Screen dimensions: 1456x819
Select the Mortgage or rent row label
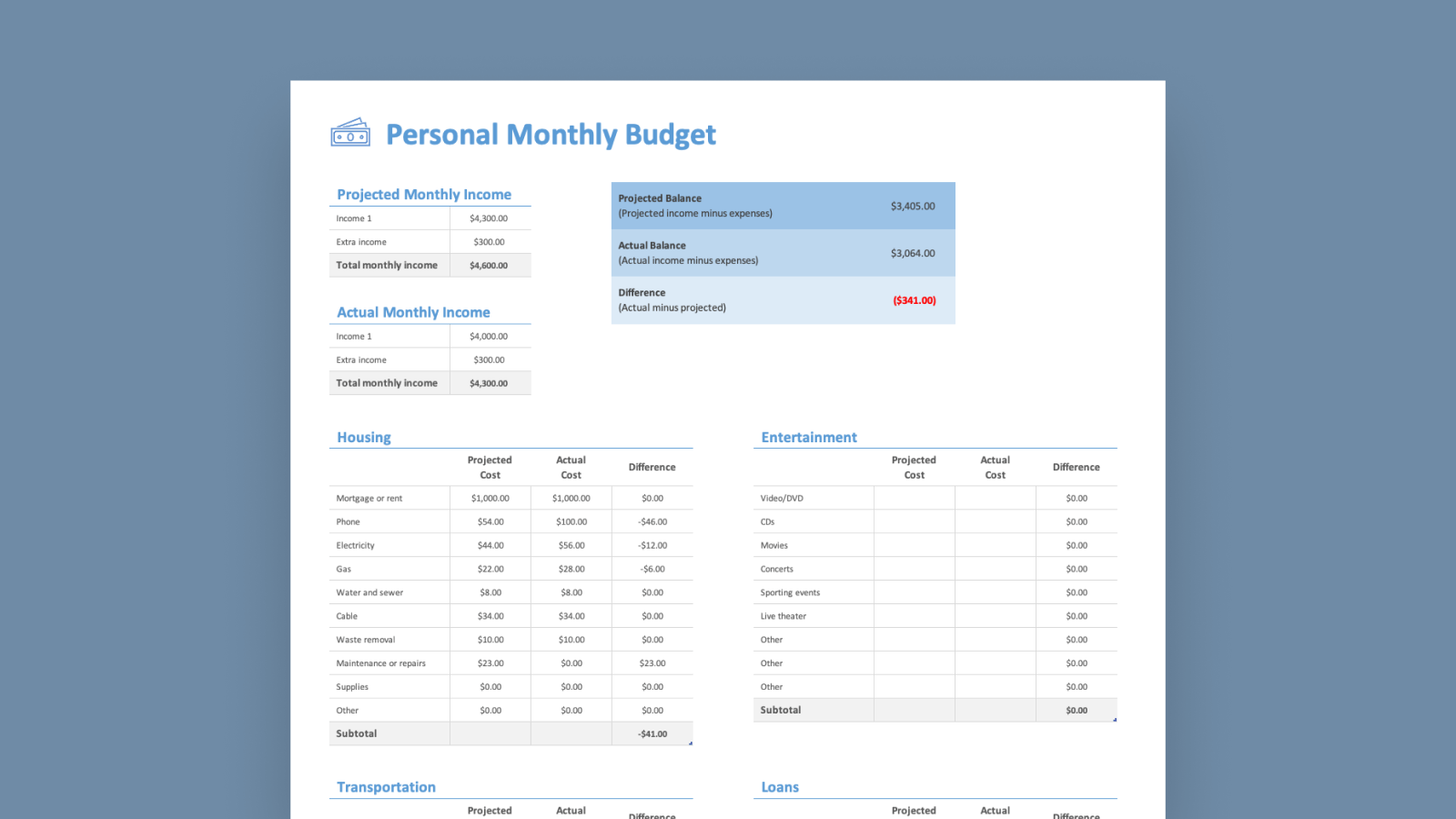click(x=369, y=499)
